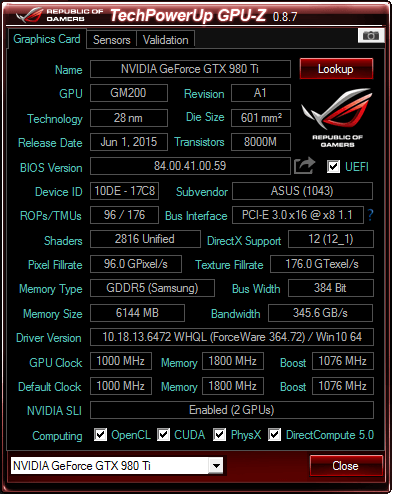Click the NVIDIA SLI status field
The image size is (400, 494).
[232, 410]
